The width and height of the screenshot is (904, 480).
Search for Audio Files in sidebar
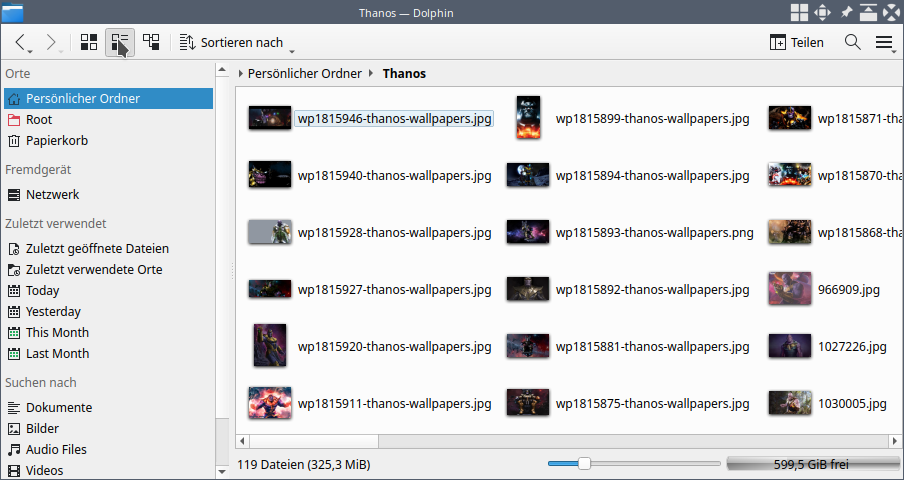[108, 449]
